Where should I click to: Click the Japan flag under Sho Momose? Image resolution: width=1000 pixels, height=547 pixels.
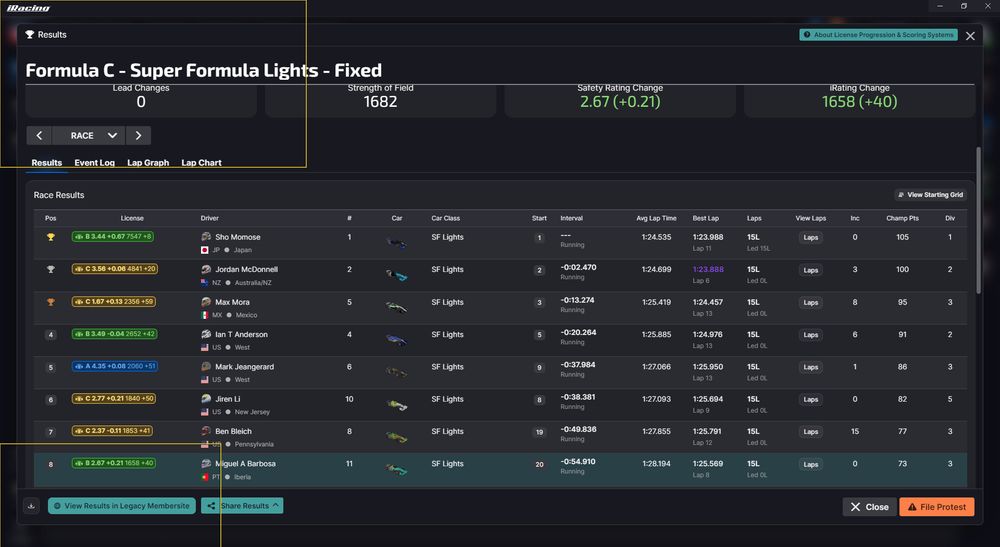(205, 250)
